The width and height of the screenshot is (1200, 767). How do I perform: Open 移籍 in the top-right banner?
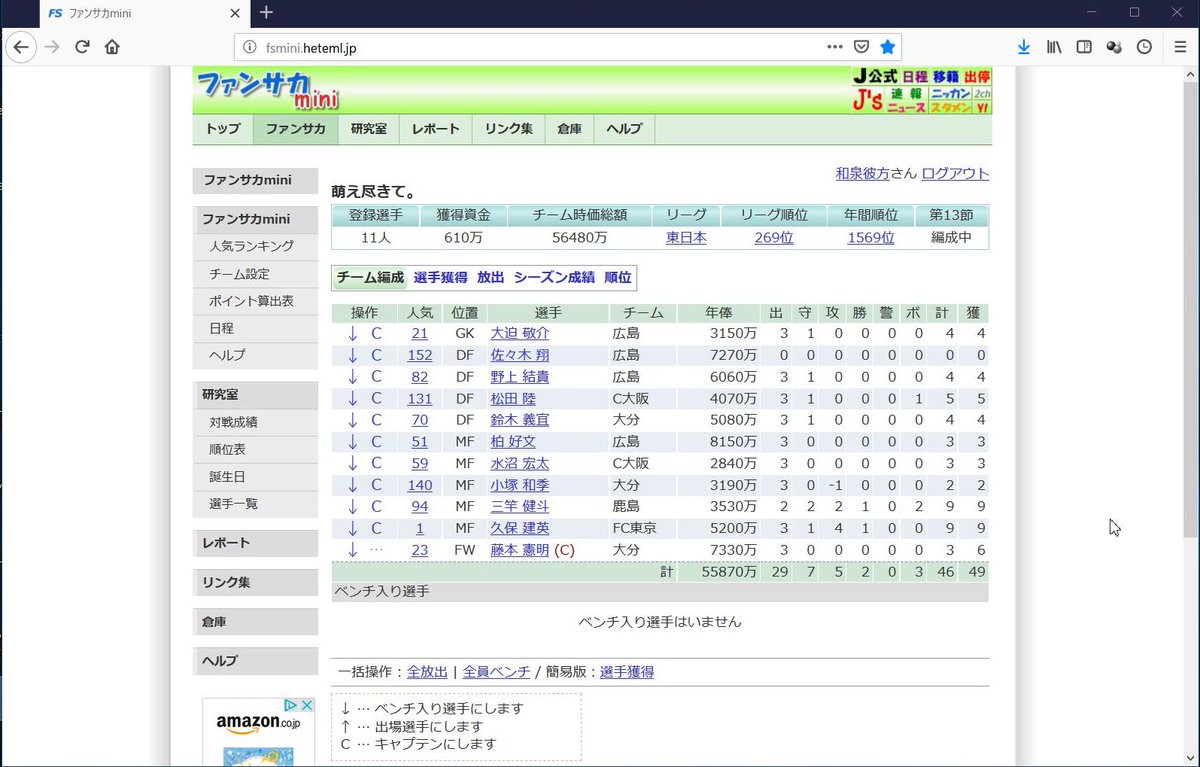946,76
